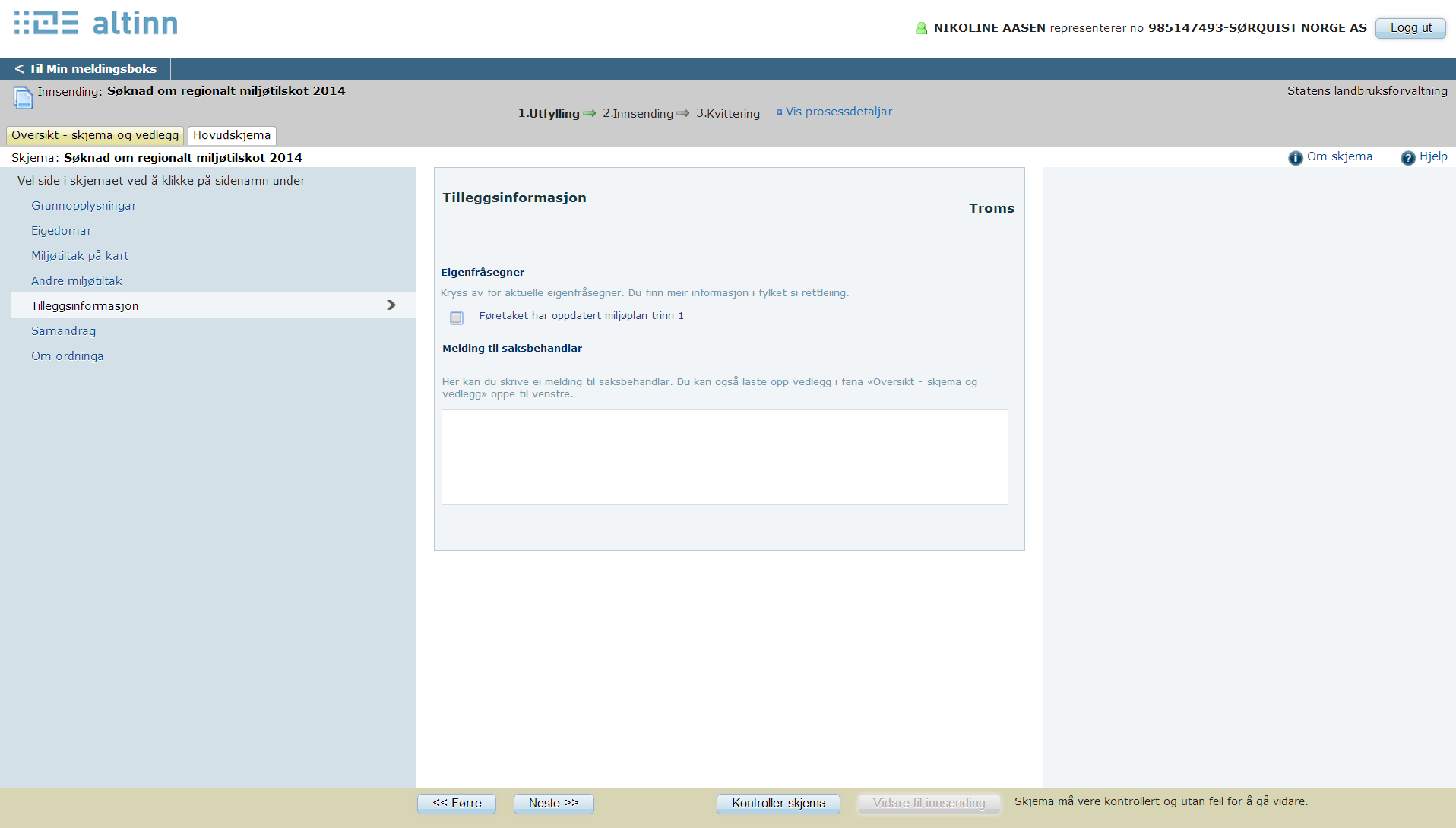1456x828 pixels.
Task: Click the '<< Førre' button
Action: (457, 803)
